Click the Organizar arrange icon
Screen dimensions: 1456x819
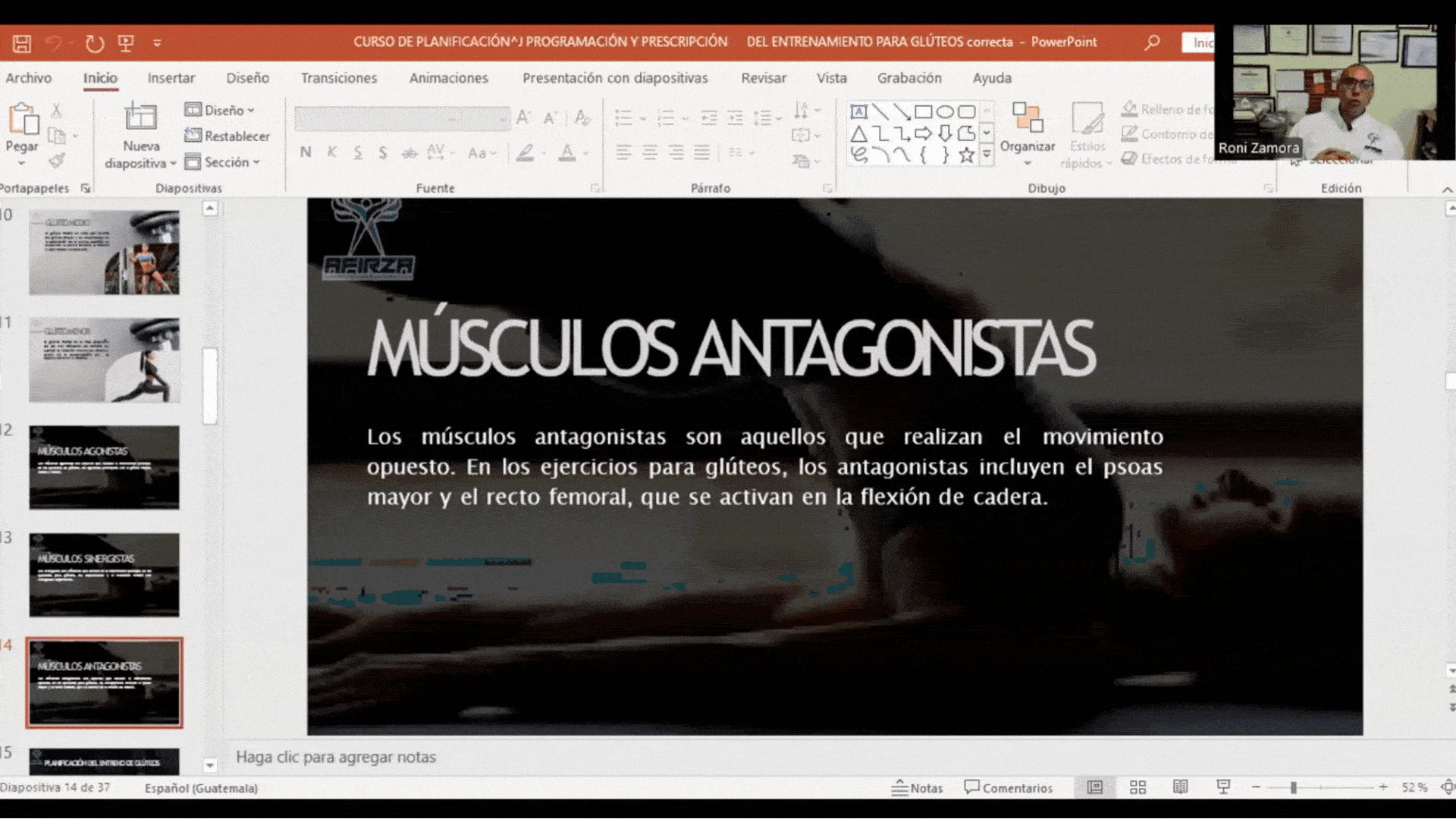1027,119
